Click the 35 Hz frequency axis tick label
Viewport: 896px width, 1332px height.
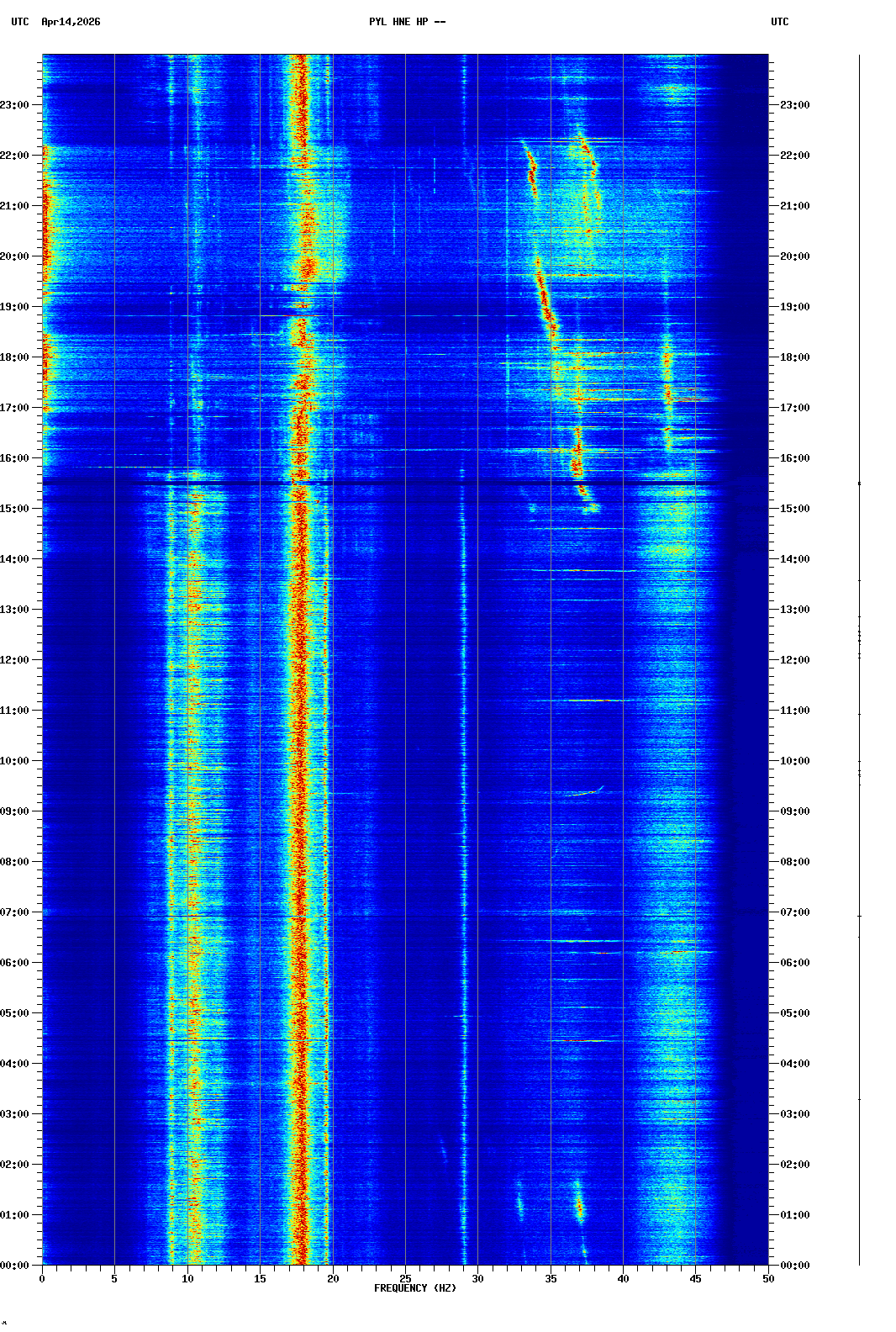[551, 1279]
